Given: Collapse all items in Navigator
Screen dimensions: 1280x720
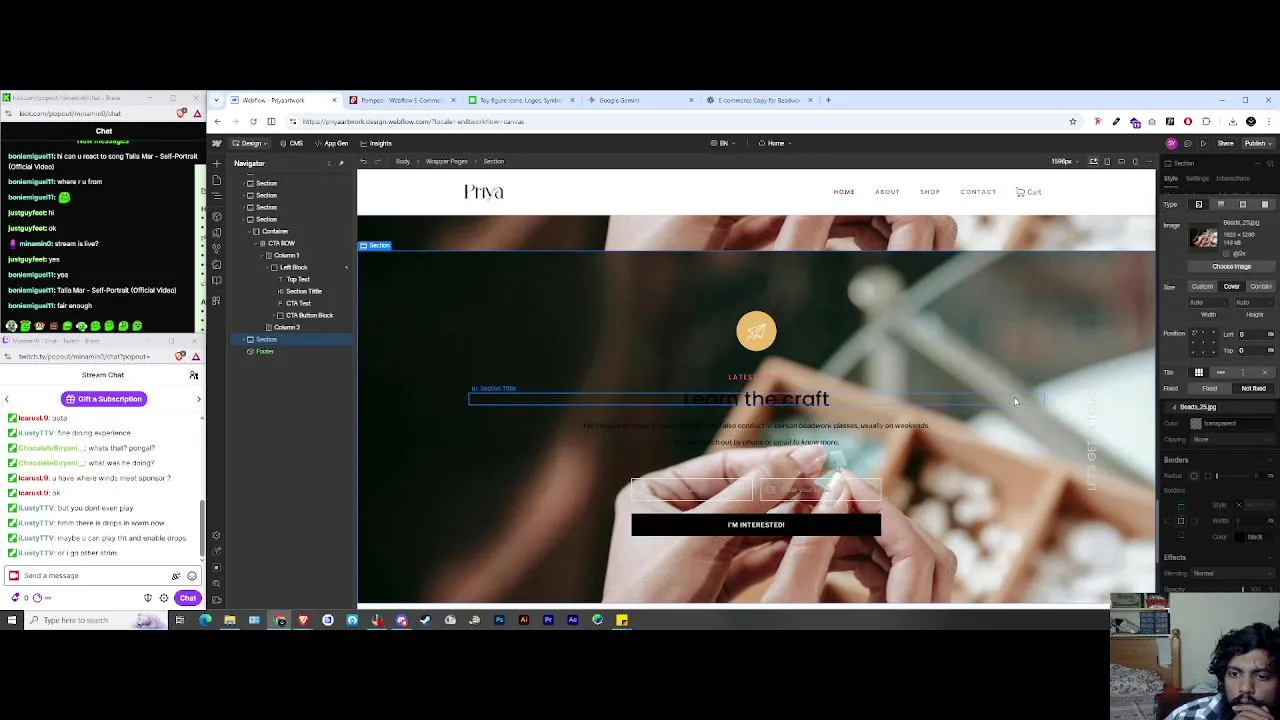Looking at the screenshot, I should 329,163.
